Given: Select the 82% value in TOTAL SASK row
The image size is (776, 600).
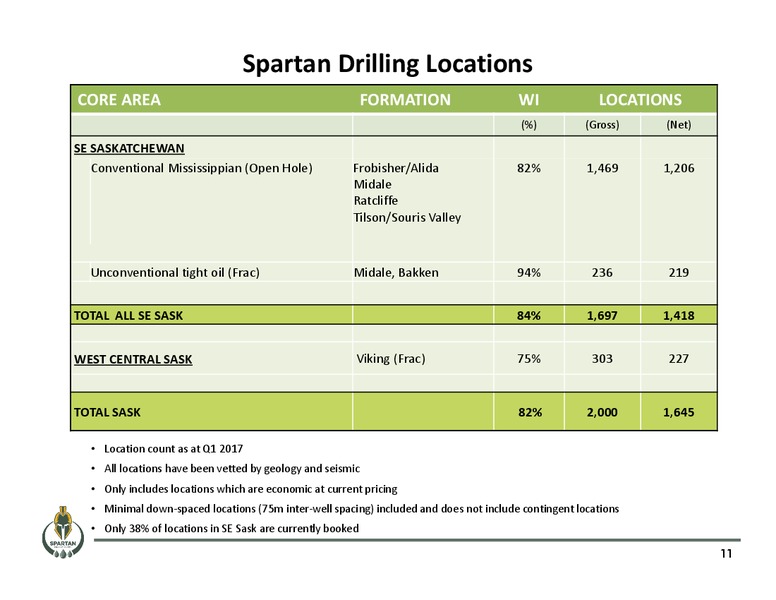Looking at the screenshot, I should (530, 412).
